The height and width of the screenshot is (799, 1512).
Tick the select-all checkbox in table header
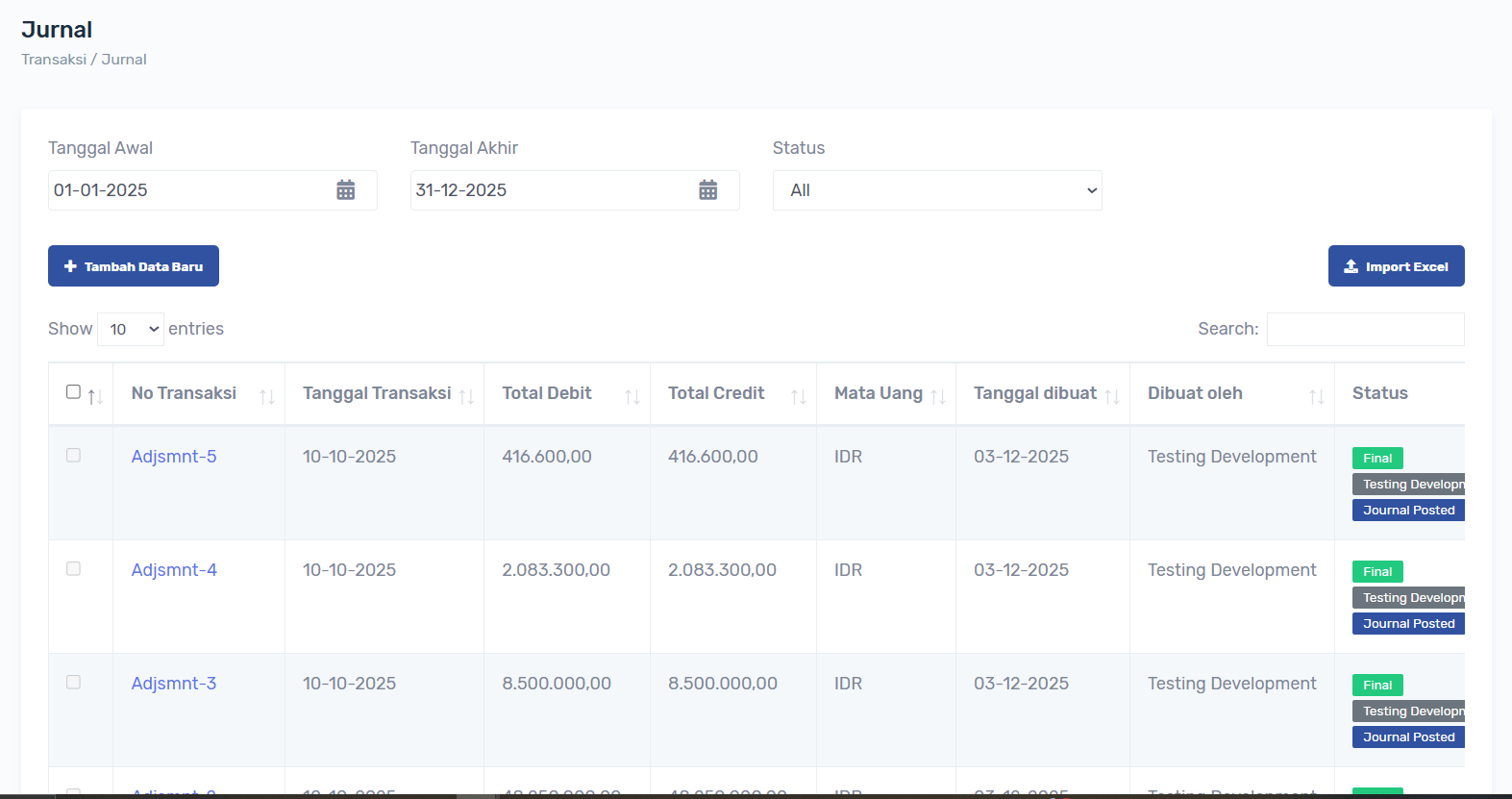pyautogui.click(x=73, y=391)
